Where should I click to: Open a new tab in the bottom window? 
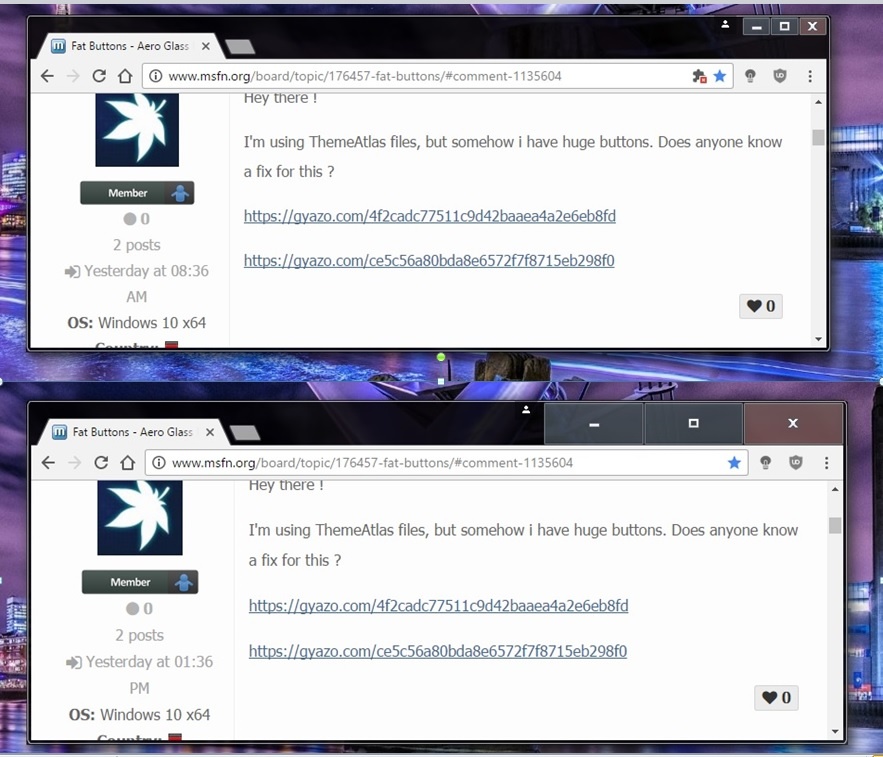point(244,432)
